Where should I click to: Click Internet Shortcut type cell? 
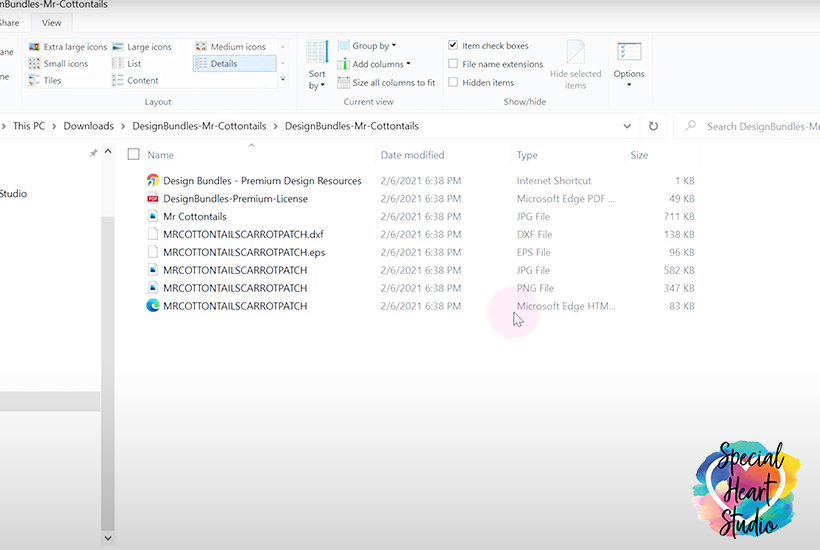554,180
